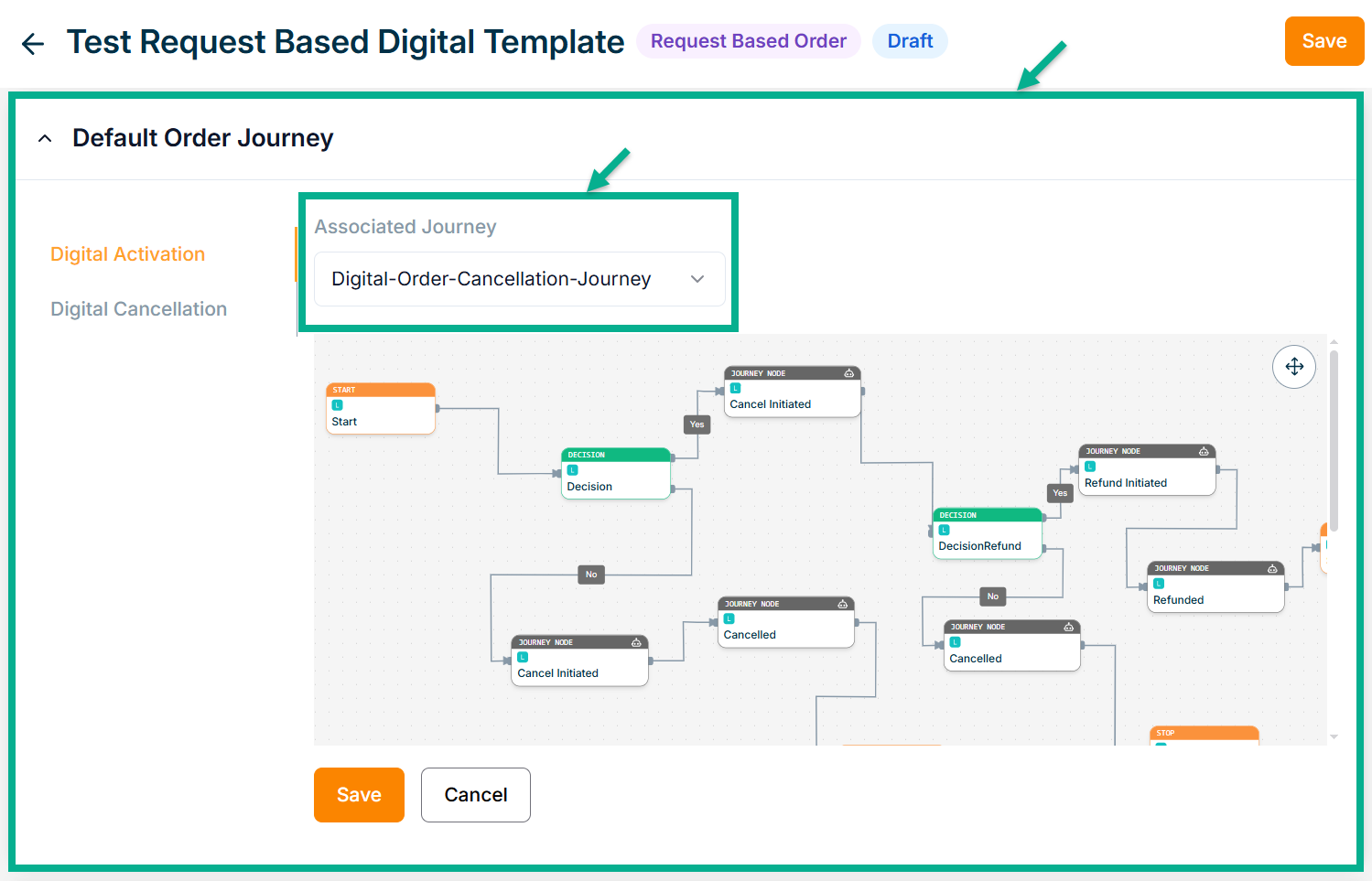Click the teal icon on DecisionRefund node
The width and height of the screenshot is (1372, 881).
(x=945, y=530)
